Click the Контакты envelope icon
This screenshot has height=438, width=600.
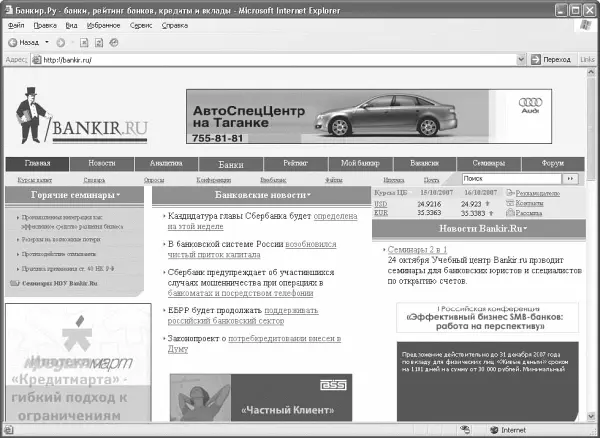click(x=510, y=203)
